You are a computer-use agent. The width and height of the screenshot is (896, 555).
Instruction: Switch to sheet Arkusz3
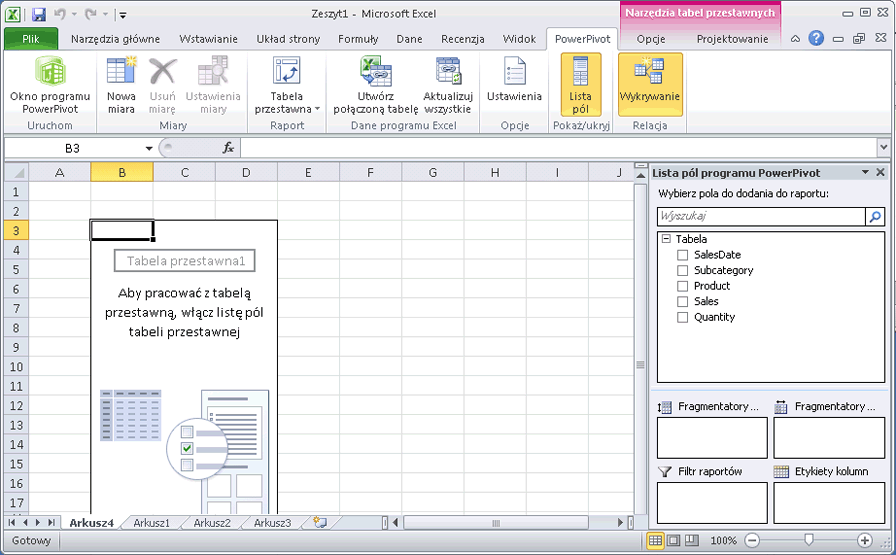tap(273, 522)
